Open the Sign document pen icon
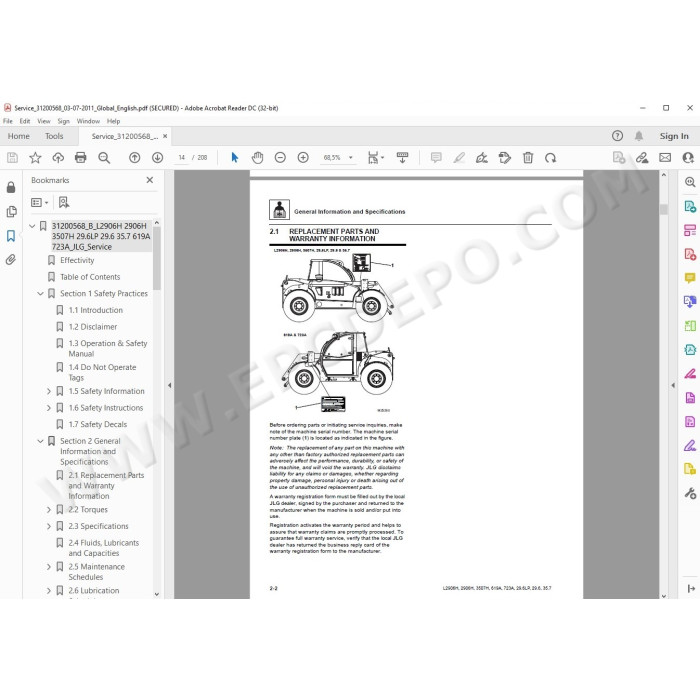Viewport: 700px width, 700px height. click(x=482, y=158)
